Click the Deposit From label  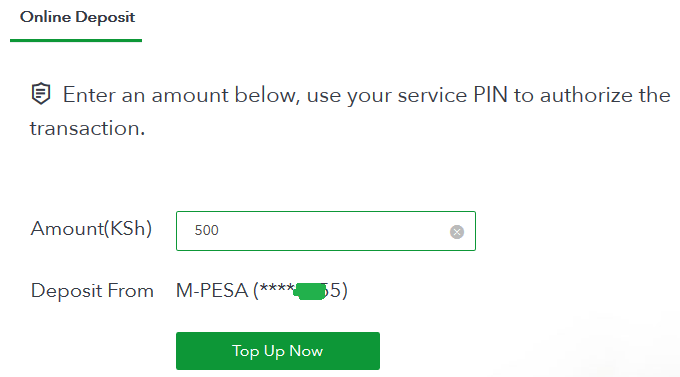pyautogui.click(x=92, y=291)
